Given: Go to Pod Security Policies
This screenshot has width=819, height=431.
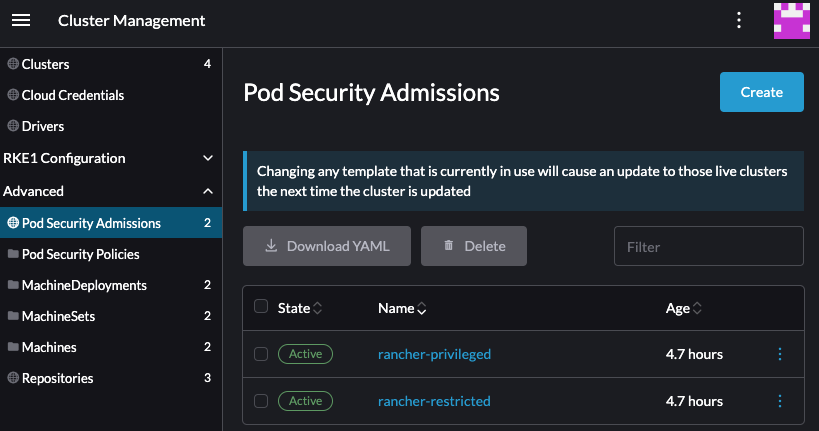Looking at the screenshot, I should (x=80, y=254).
